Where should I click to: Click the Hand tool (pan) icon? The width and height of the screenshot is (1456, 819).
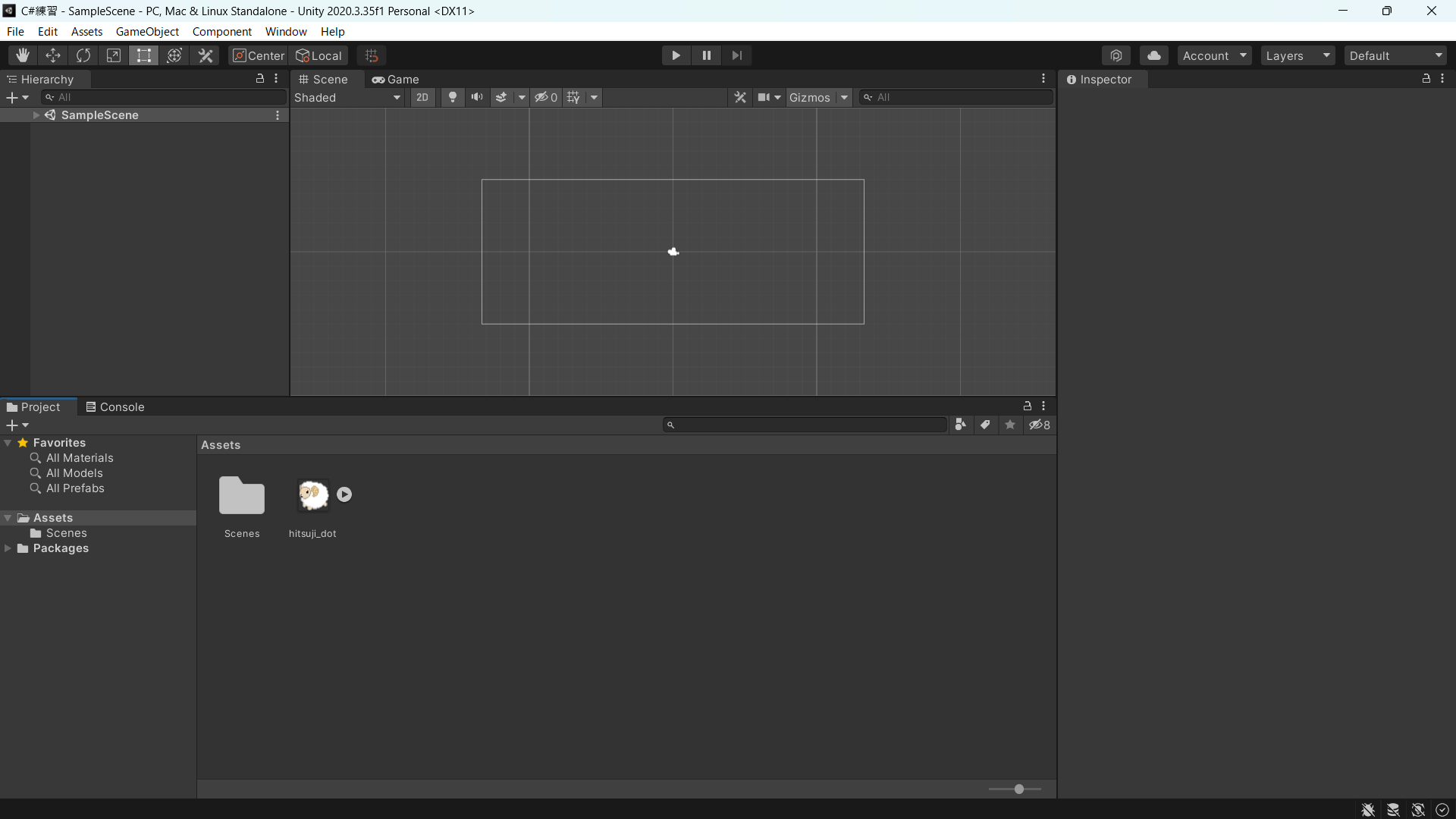click(x=23, y=55)
